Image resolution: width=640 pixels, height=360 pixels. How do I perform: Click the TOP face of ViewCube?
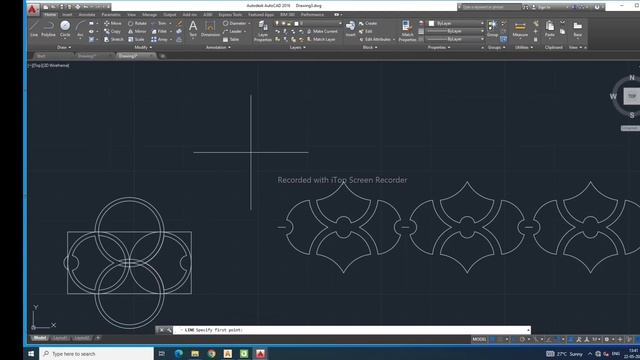632,96
